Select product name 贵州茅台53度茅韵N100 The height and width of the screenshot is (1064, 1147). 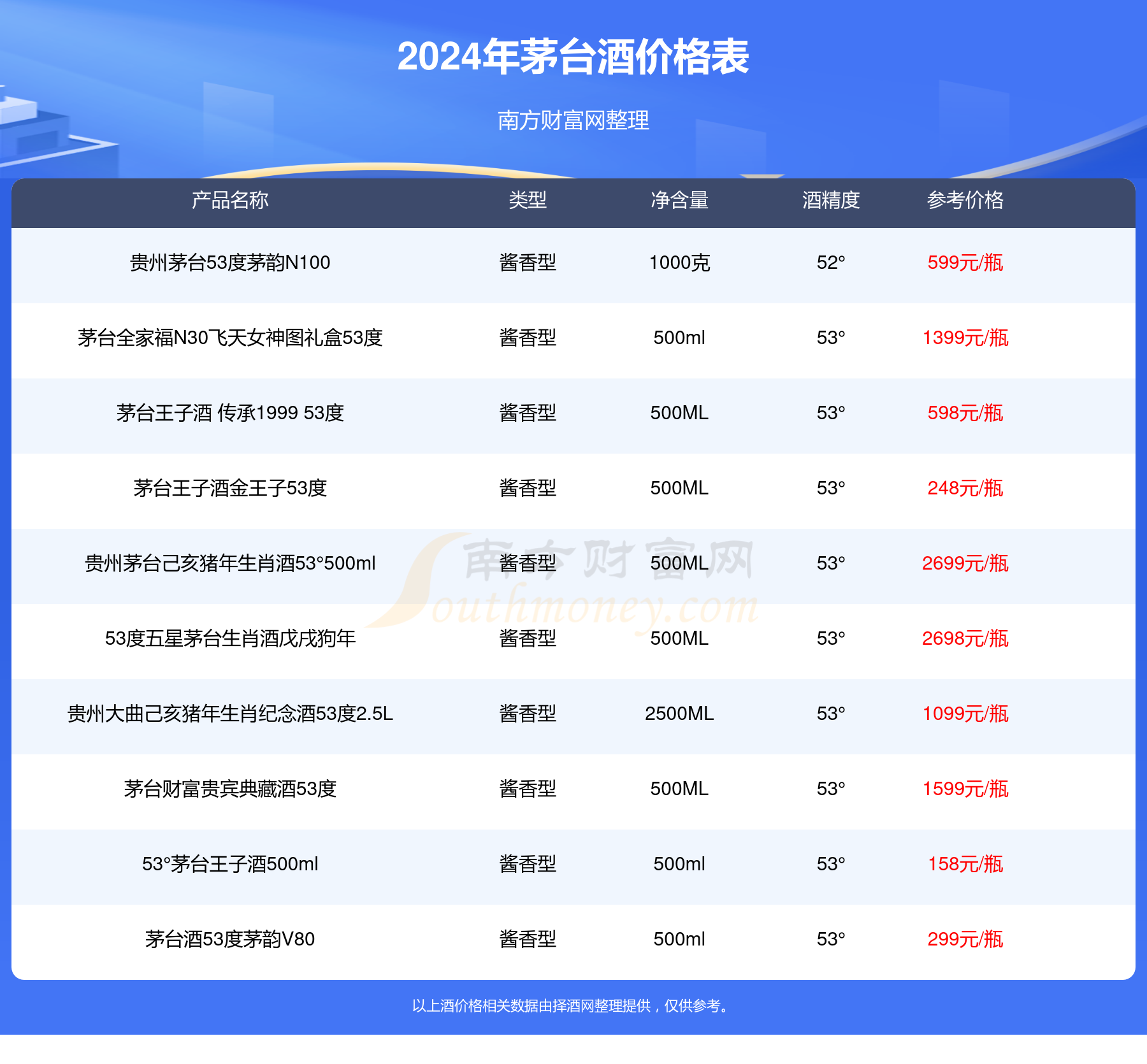pos(230,262)
